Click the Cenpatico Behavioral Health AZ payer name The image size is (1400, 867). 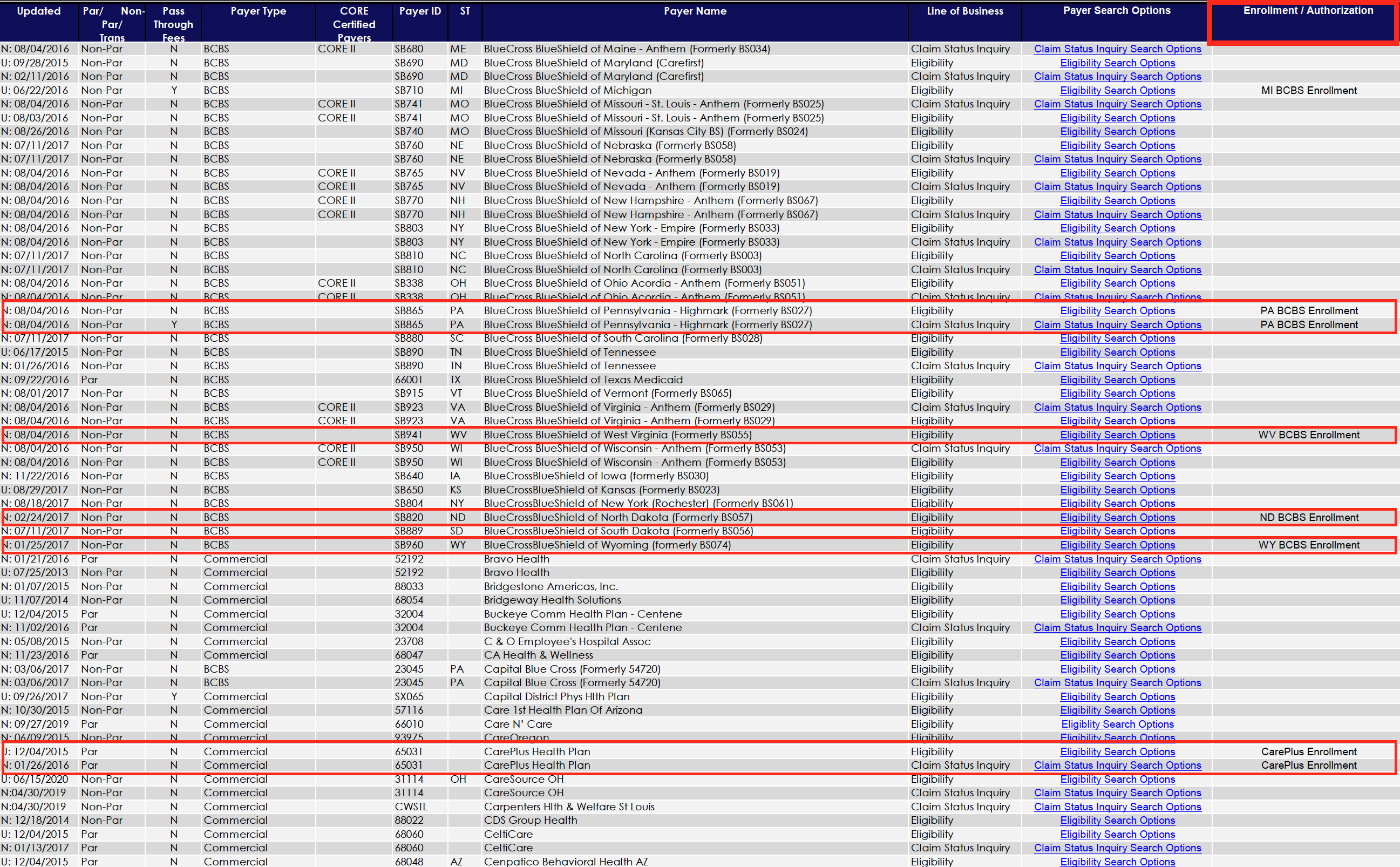pyautogui.click(x=565, y=861)
